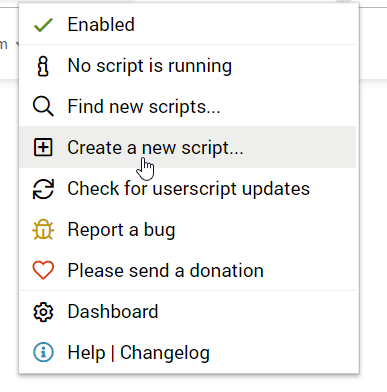Choose 'Create a new script...' label
Image resolution: width=387 pixels, height=392 pixels.
pyautogui.click(x=155, y=148)
